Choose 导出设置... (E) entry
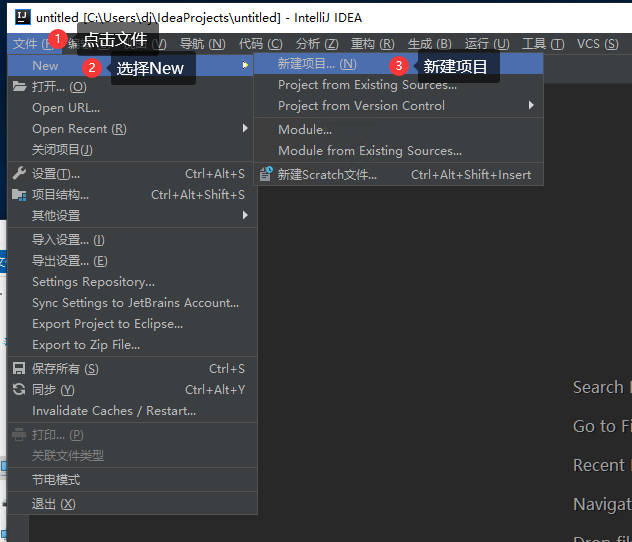This screenshot has height=542, width=632. pyautogui.click(x=132, y=261)
